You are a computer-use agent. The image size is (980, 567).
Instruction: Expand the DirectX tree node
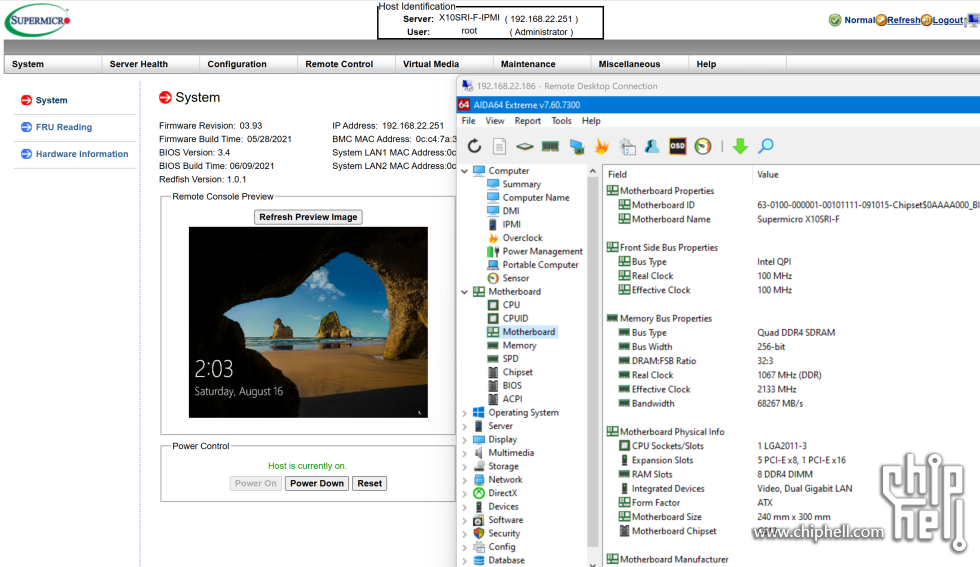point(464,493)
